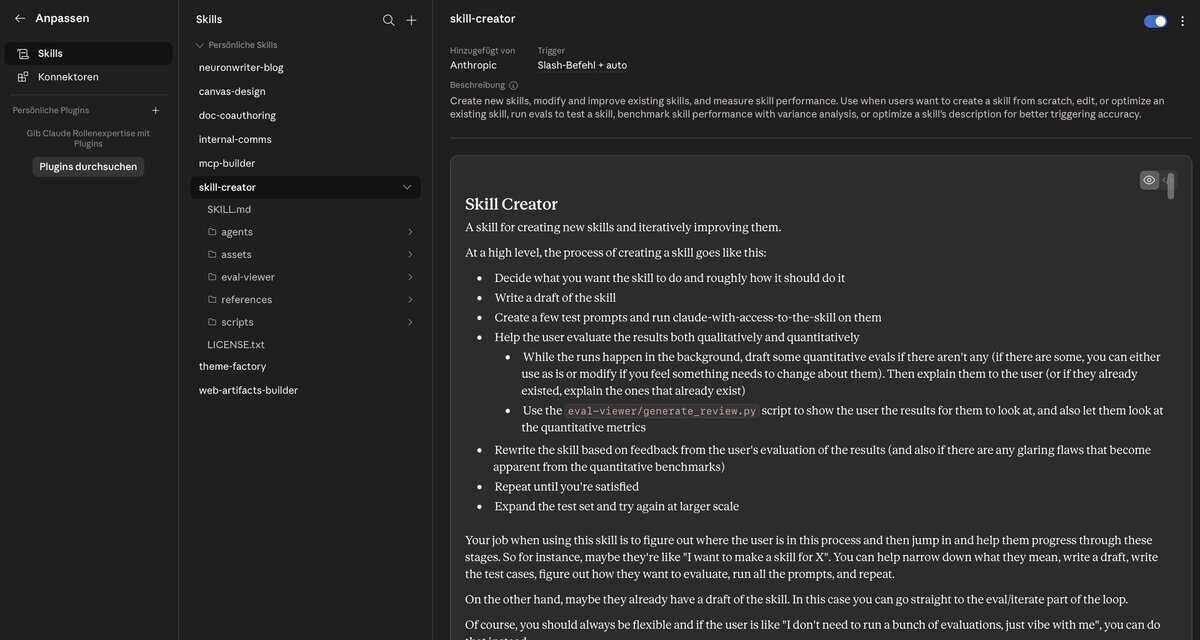The image size is (1200, 640).
Task: Add a new skill with plus icon
Action: 411,20
